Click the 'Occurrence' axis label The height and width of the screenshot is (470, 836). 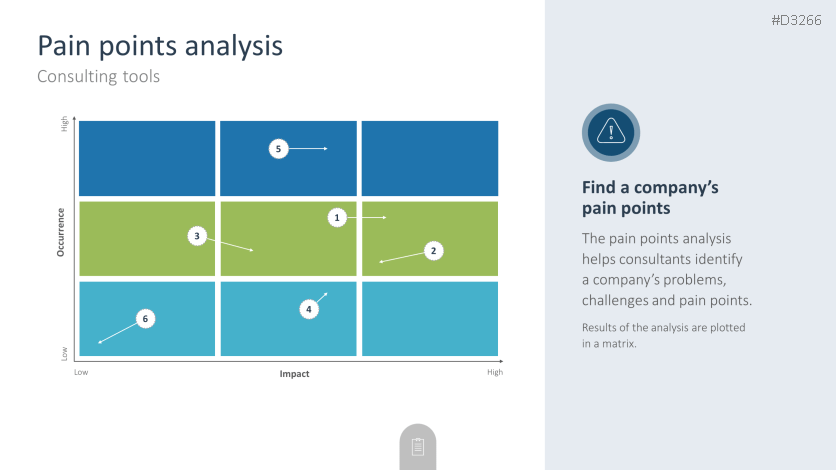tap(61, 232)
